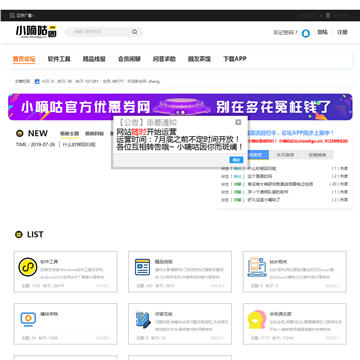Click the top-left black bar page icon

click(x=12, y=15)
